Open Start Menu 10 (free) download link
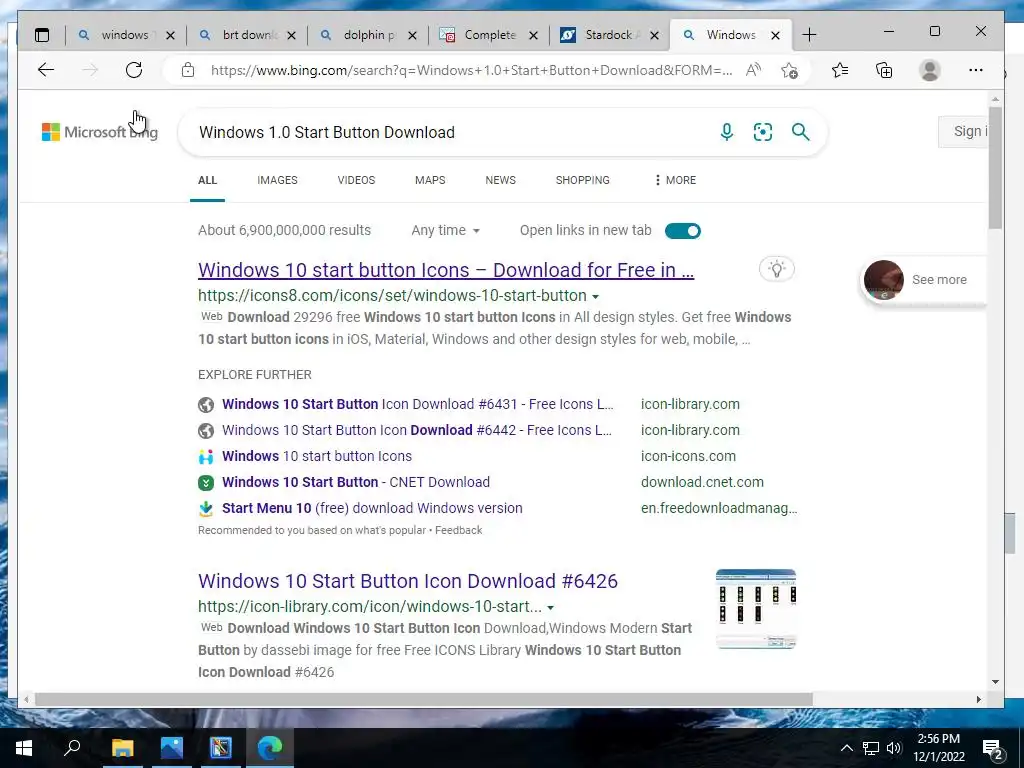 point(372,508)
